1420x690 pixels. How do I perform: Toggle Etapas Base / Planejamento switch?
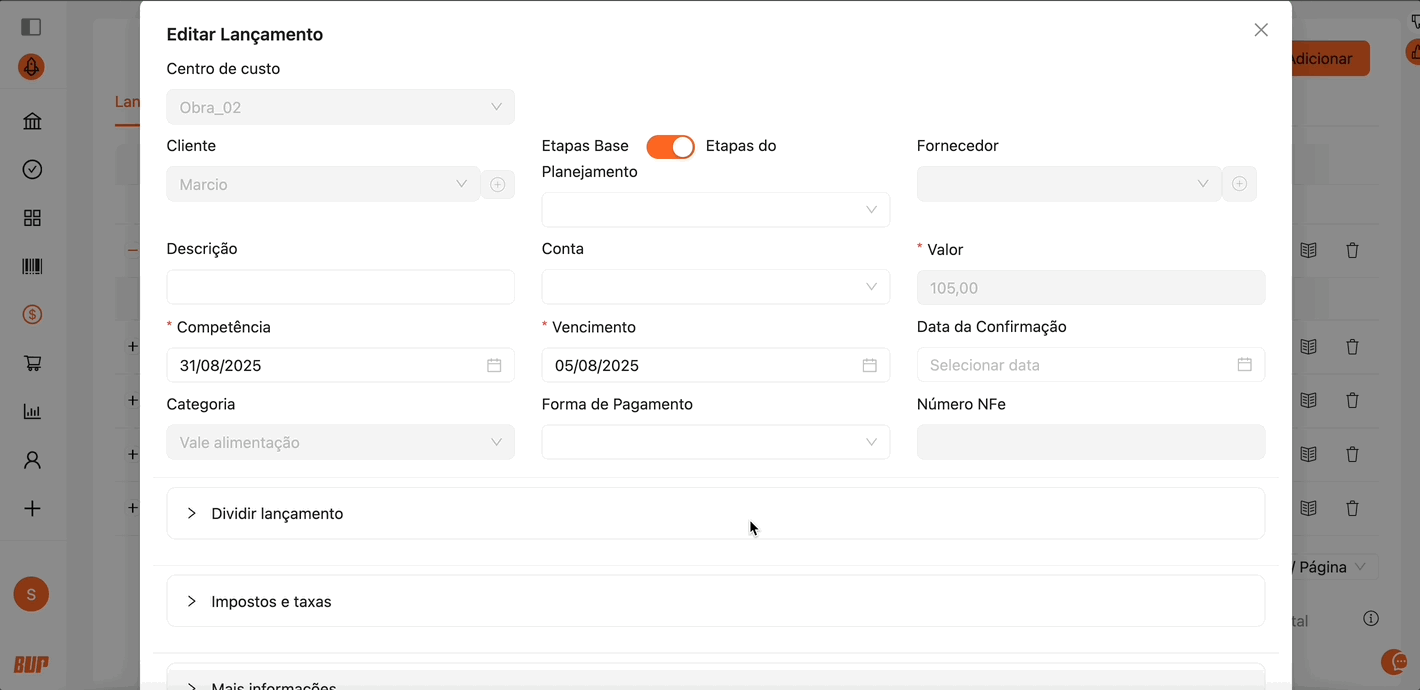coord(670,147)
